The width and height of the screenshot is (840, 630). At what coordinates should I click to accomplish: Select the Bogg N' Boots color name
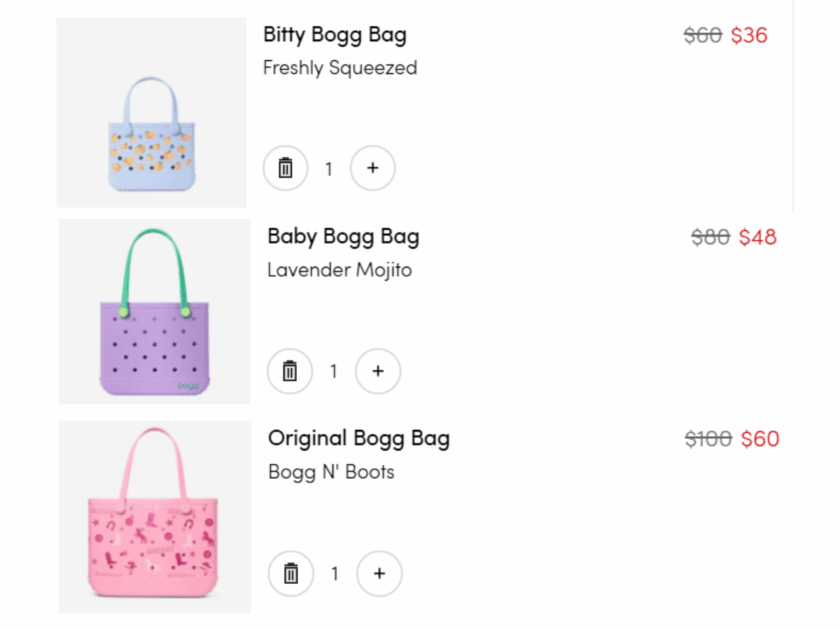[x=332, y=471]
